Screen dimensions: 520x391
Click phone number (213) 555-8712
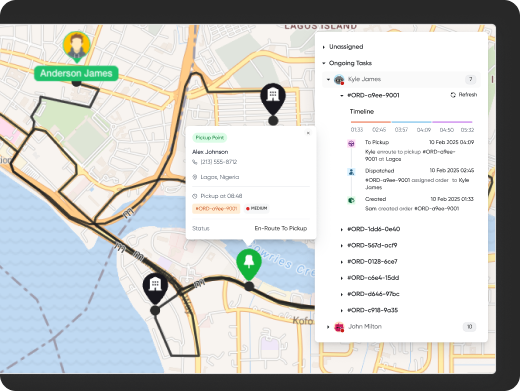click(219, 162)
